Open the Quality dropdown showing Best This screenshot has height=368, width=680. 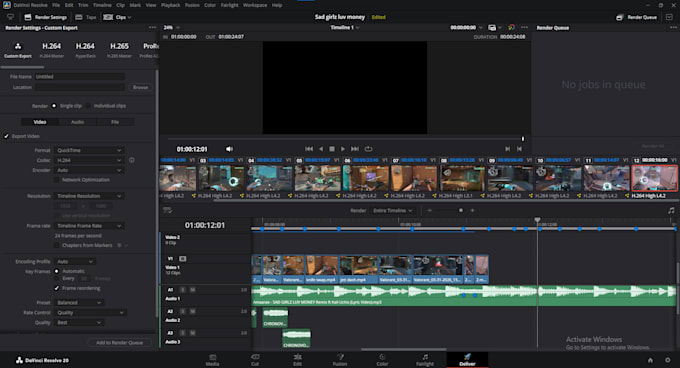(79, 322)
